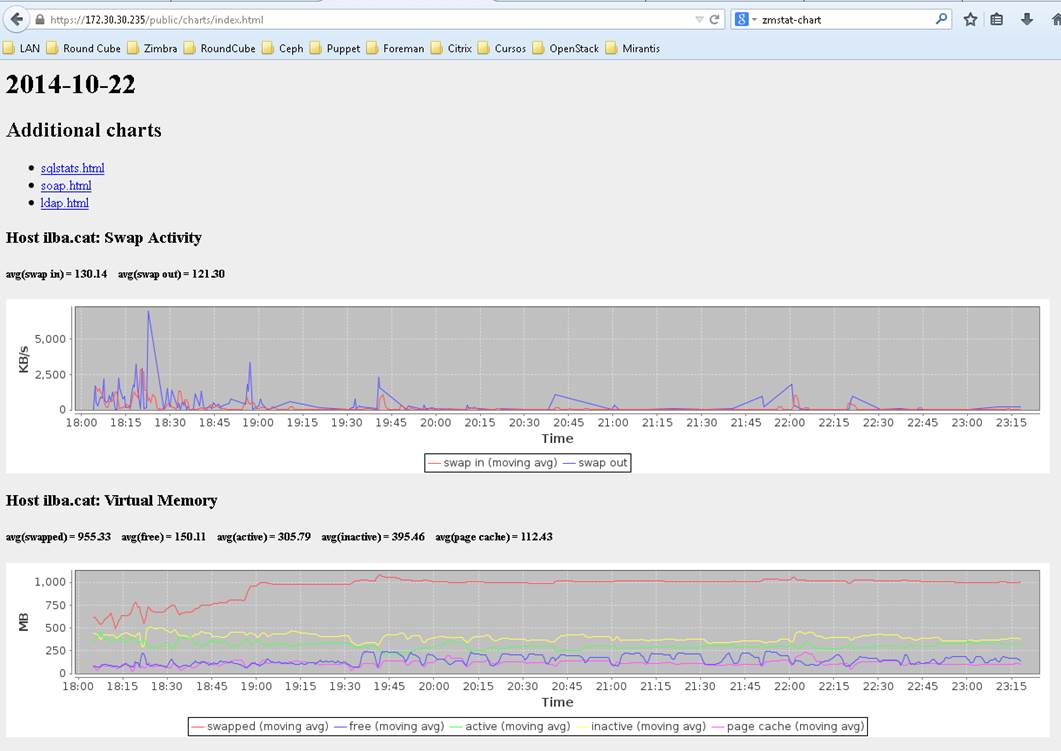Open the Round Cube bookmark folder
The width and height of the screenshot is (1061, 751).
tap(84, 48)
